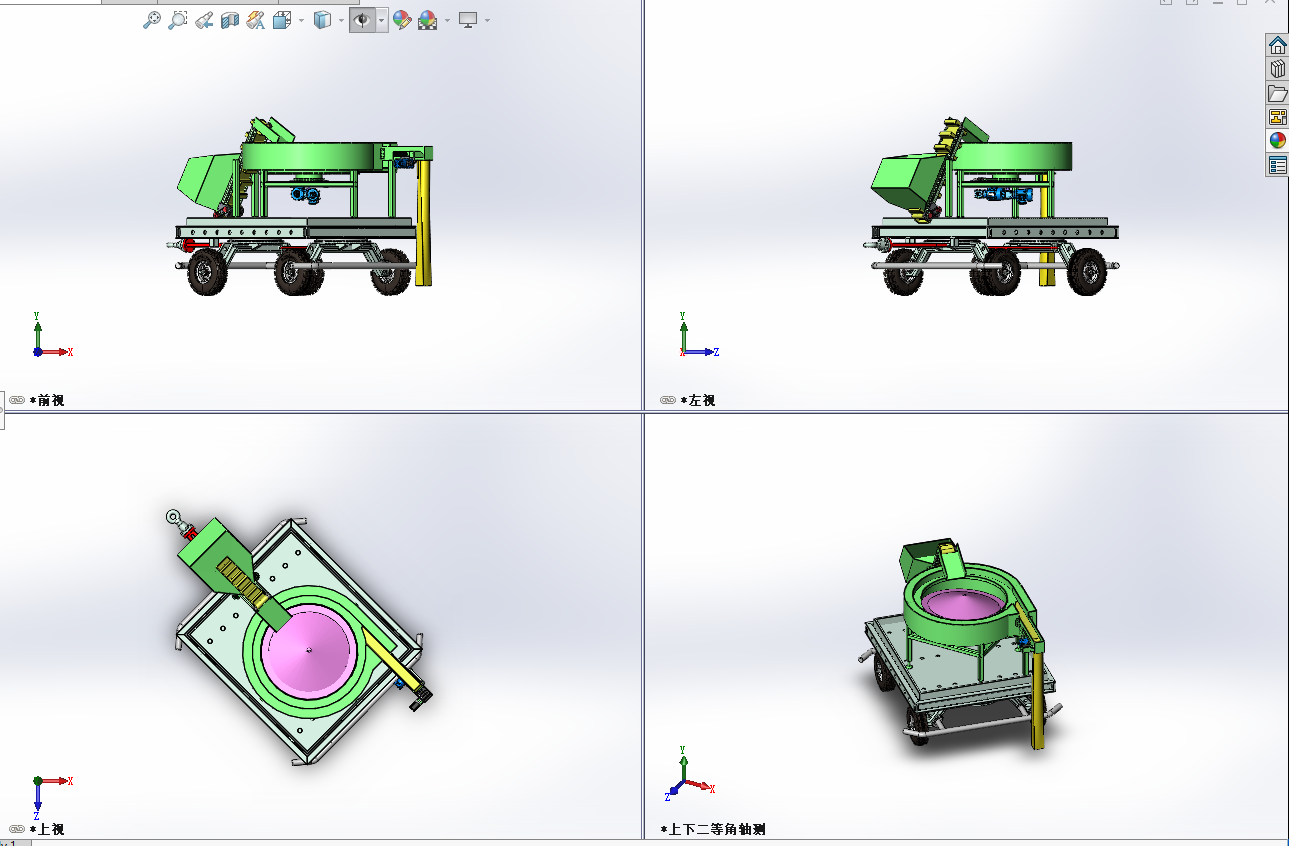1289x846 pixels.
Task: Click the *左视 viewport label
Action: tap(698, 400)
